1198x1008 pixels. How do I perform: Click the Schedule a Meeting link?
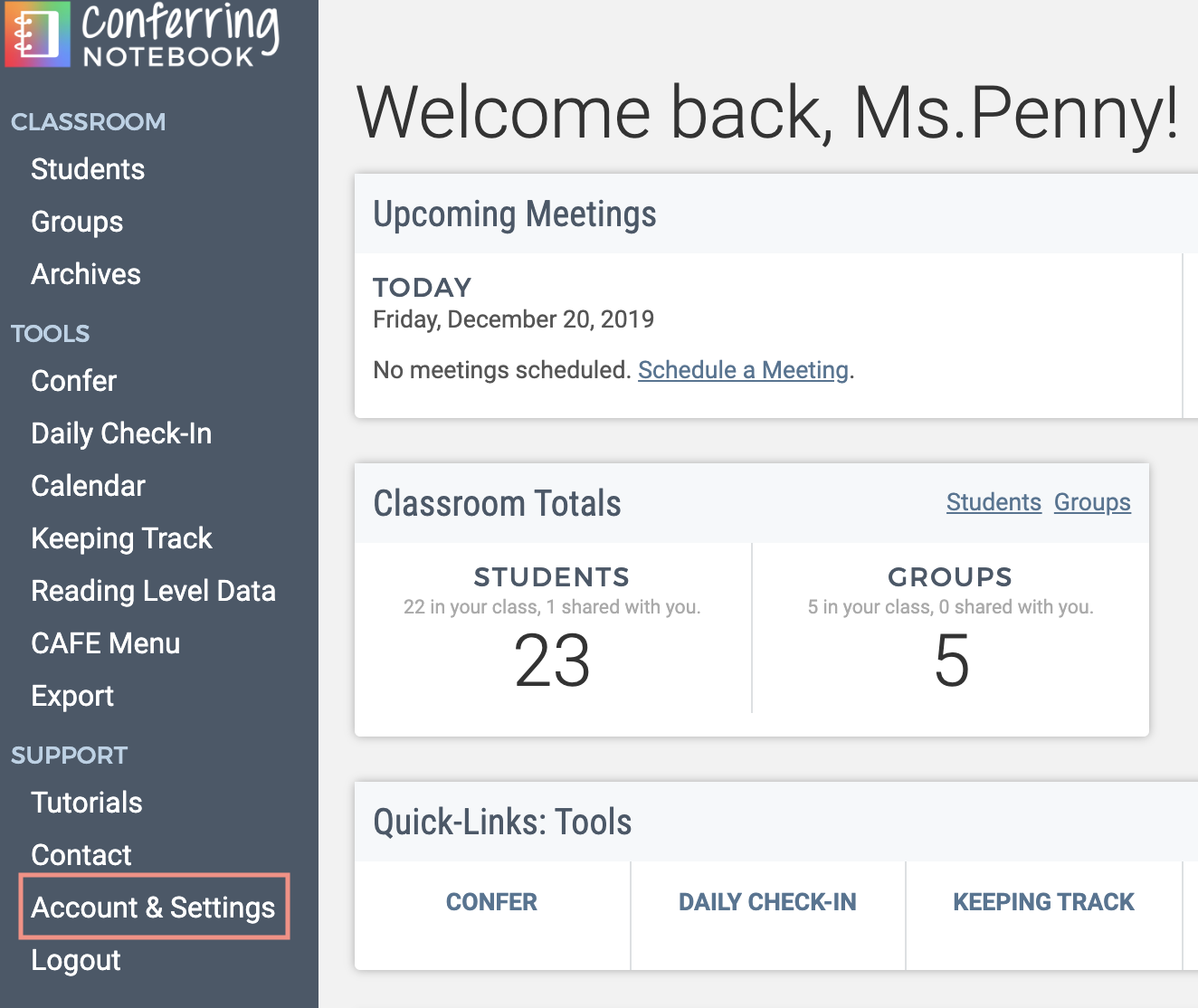tap(743, 370)
